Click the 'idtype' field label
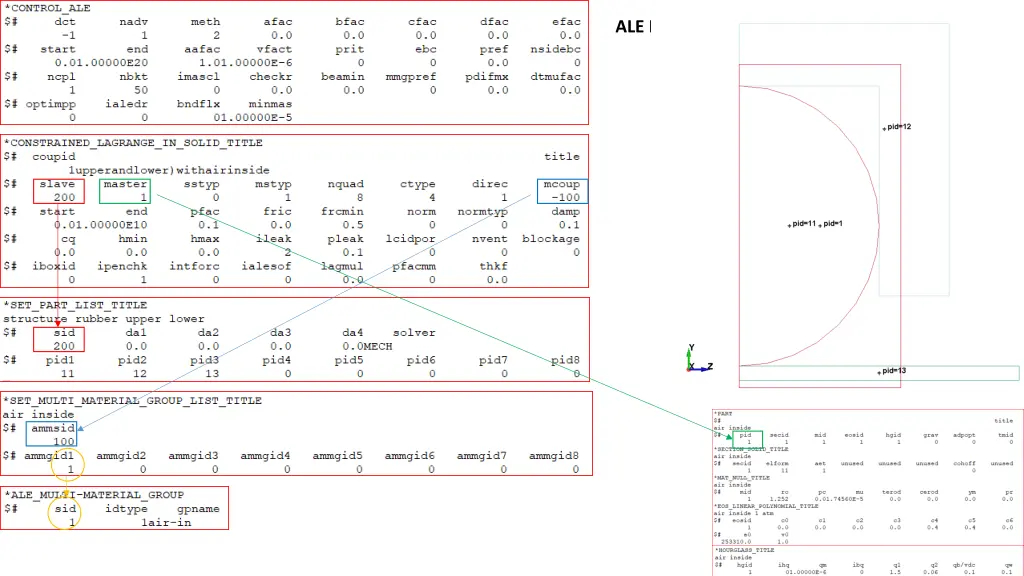The height and width of the screenshot is (576, 1024). 126,508
